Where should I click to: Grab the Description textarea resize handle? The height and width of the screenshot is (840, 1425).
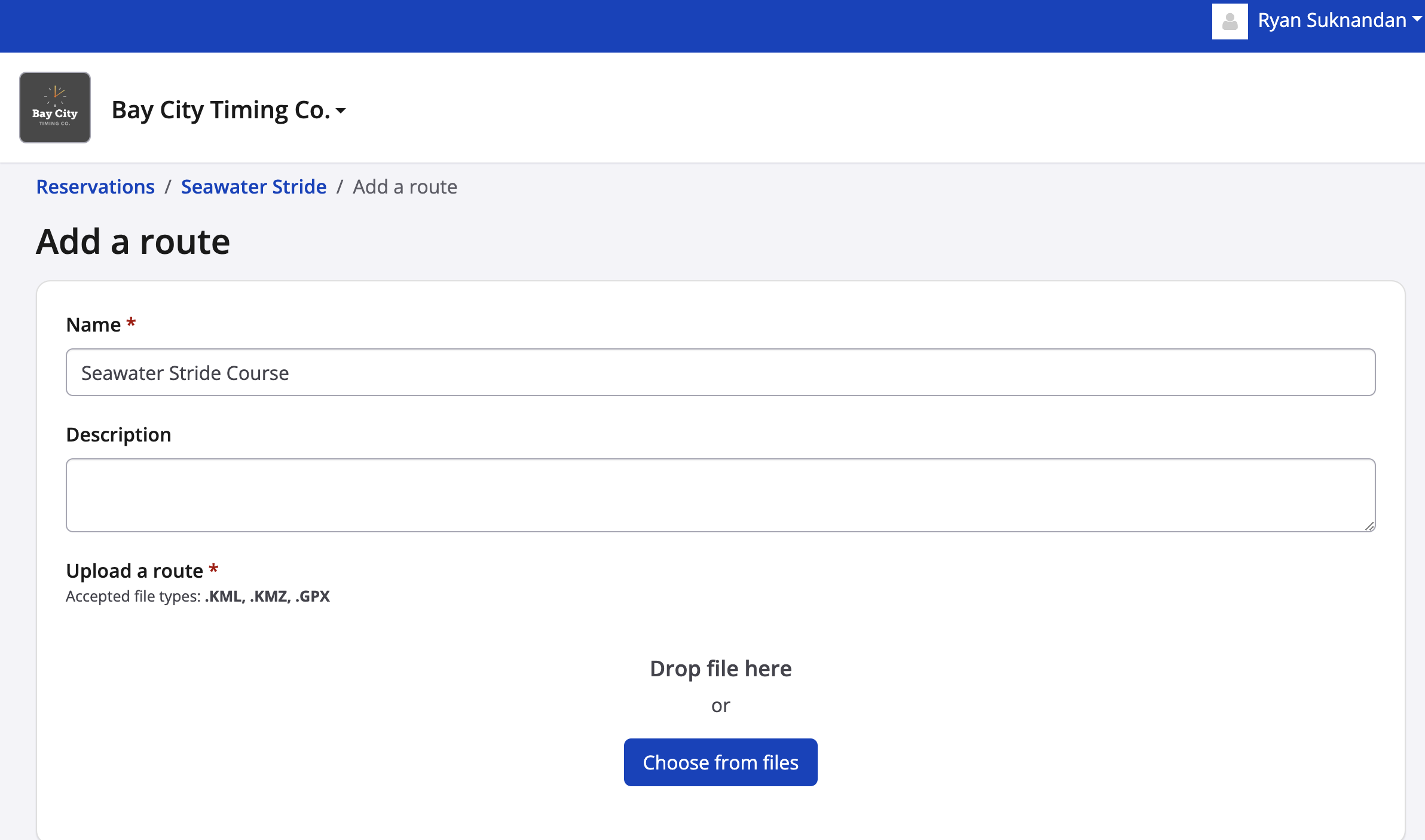[x=1369, y=526]
